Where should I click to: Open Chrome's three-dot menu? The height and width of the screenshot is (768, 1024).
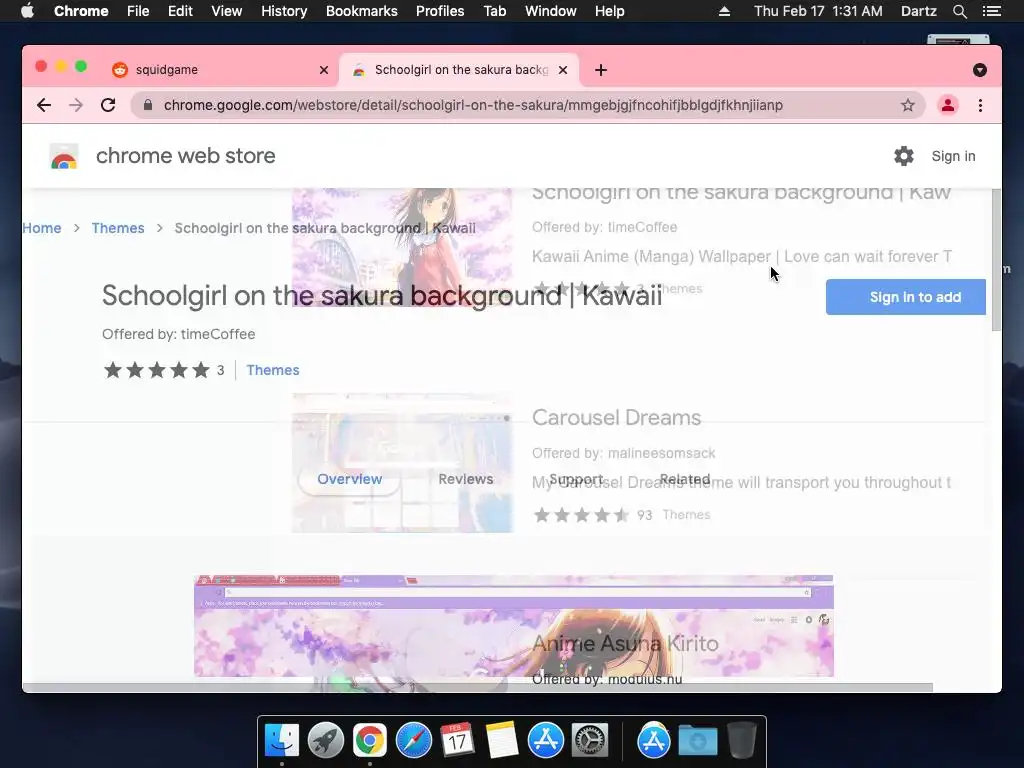coord(980,105)
